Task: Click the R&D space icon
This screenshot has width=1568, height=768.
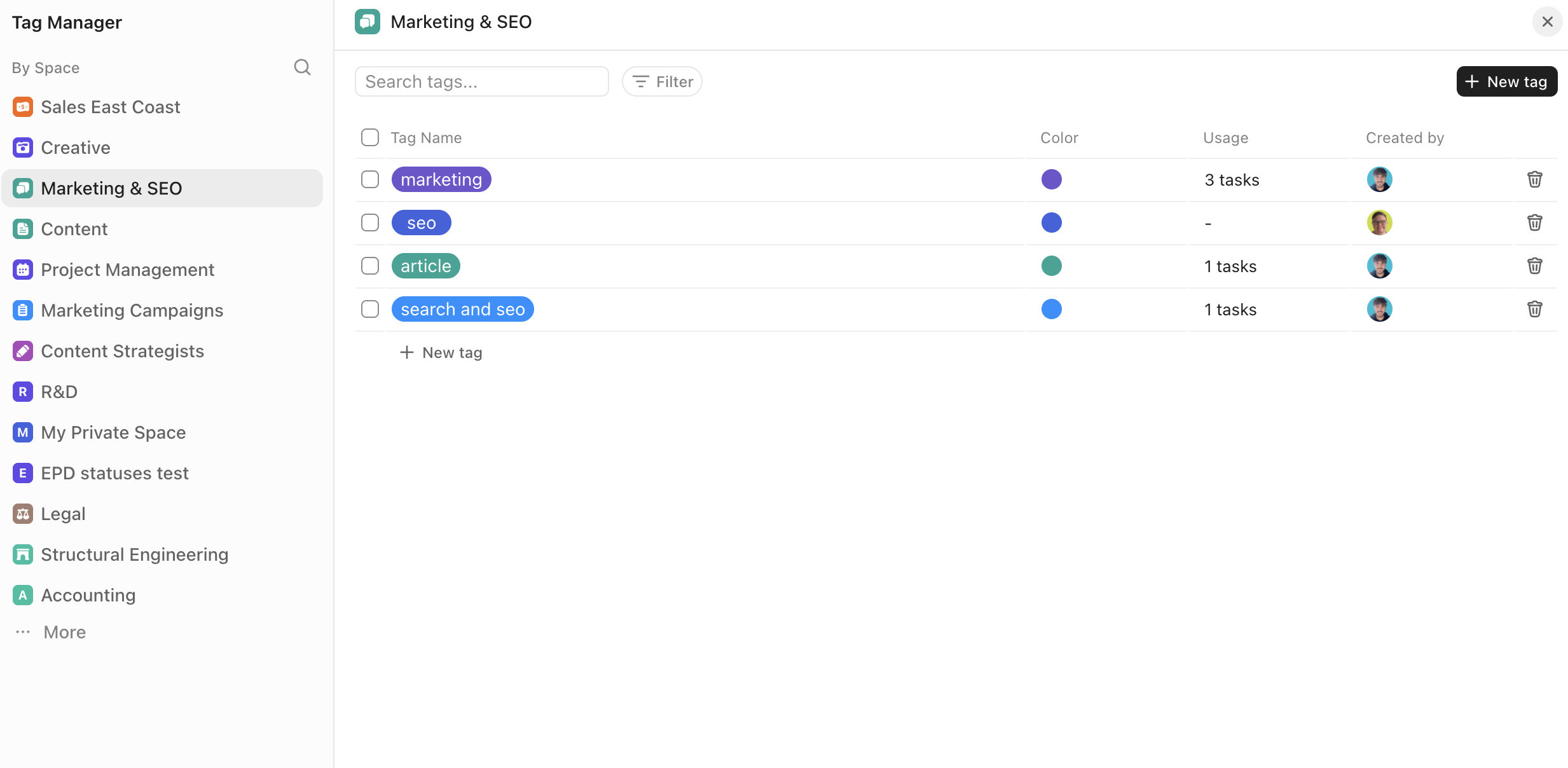Action: point(23,392)
